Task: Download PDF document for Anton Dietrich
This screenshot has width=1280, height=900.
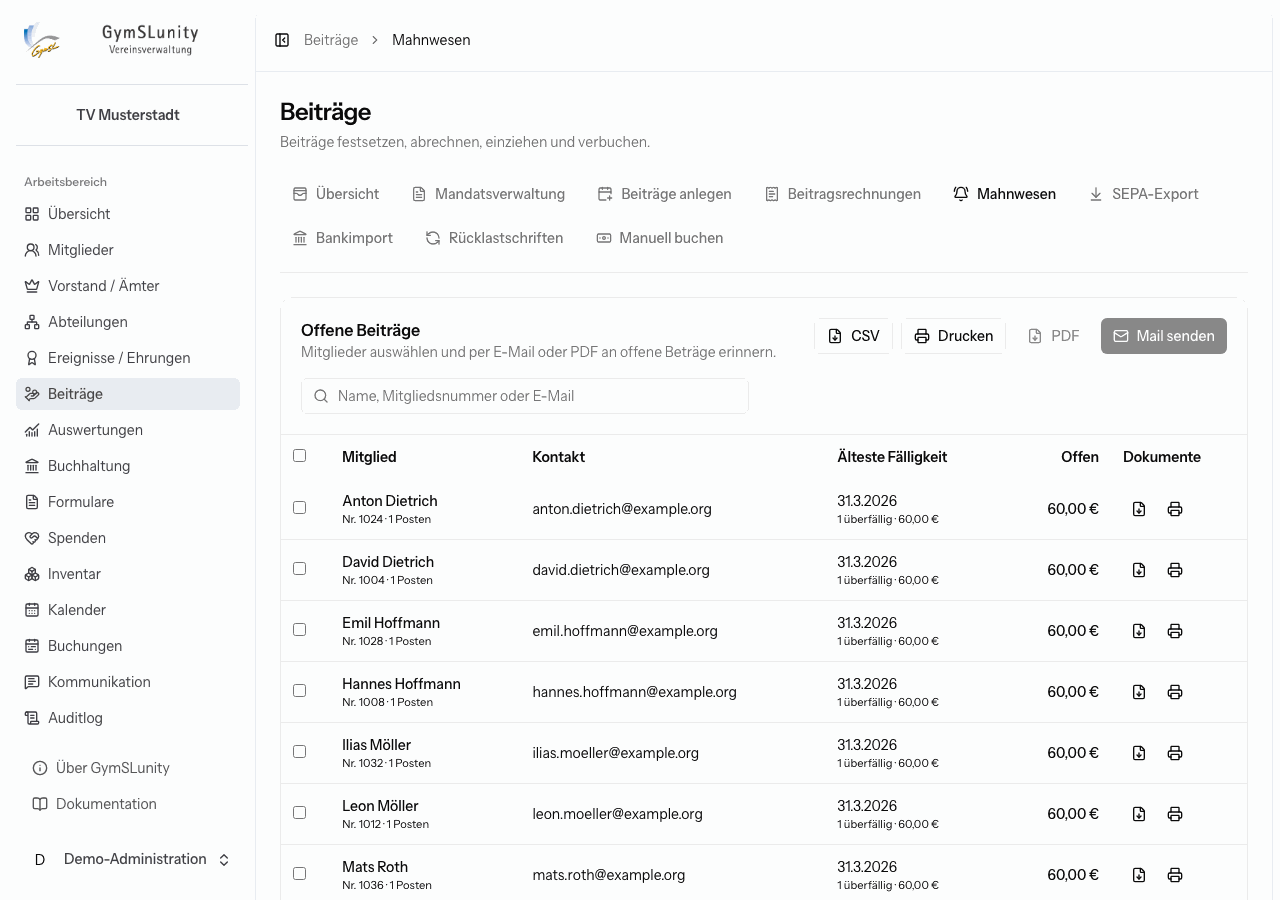Action: pos(1139,509)
